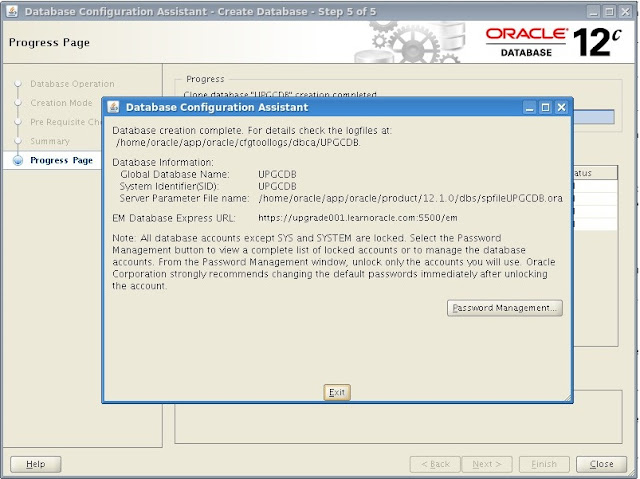
Task: Click the Progress Page bullet icon in sidebar
Action: click(x=18, y=160)
